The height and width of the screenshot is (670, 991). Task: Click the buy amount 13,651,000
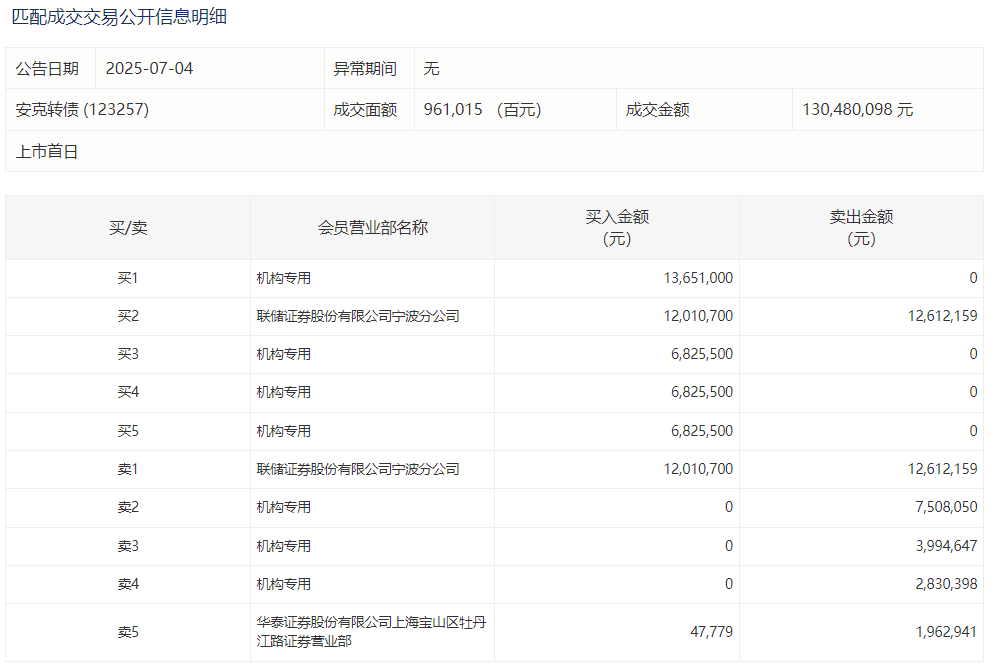[697, 278]
